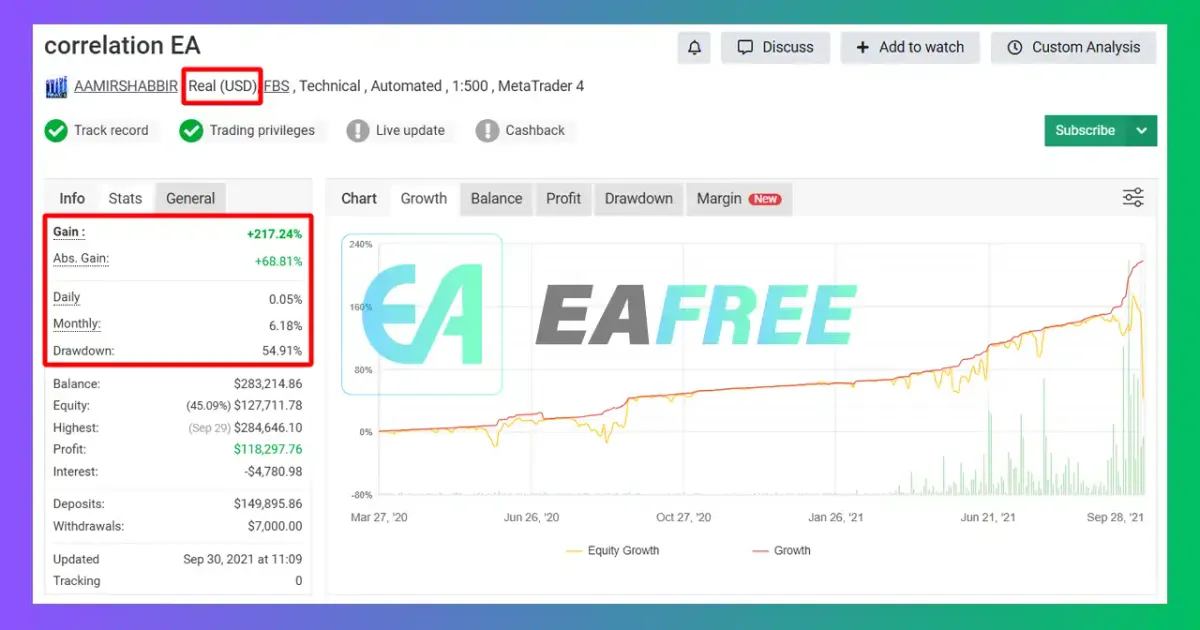Select the Balance tab

(x=497, y=198)
